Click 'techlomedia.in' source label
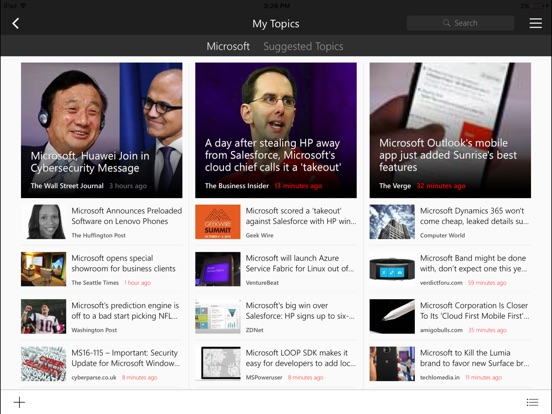Viewport: 552px width, 414px height. pyautogui.click(x=440, y=377)
